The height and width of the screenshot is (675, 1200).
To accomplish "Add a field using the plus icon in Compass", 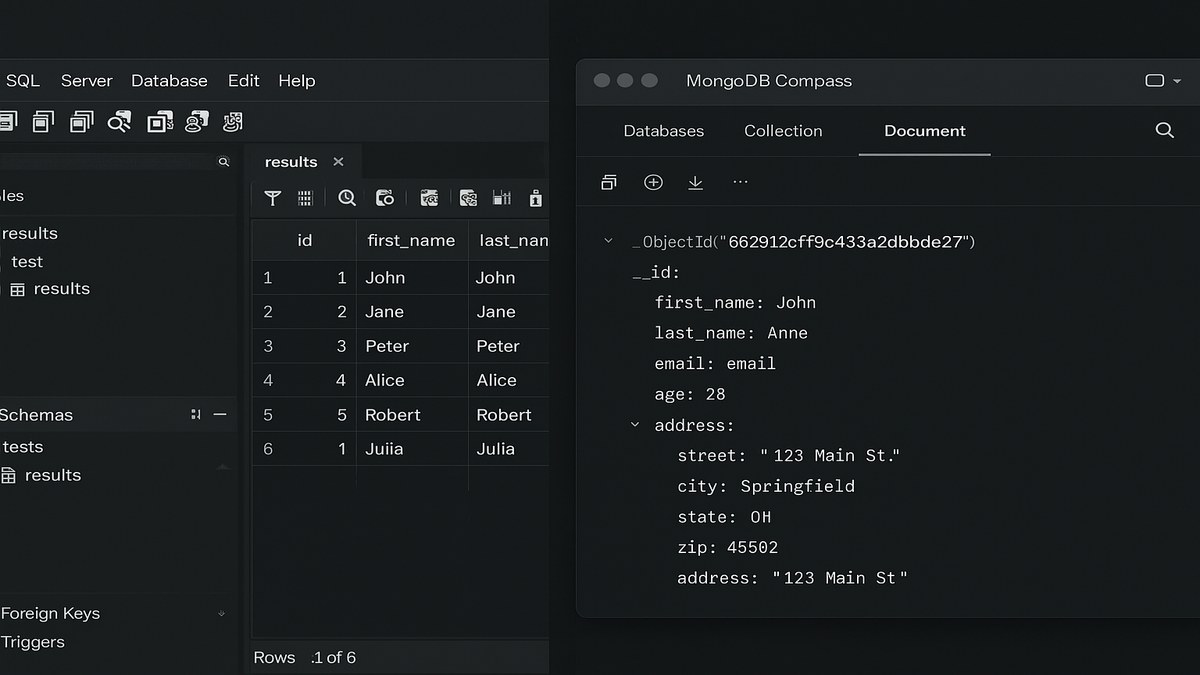I will click(653, 182).
